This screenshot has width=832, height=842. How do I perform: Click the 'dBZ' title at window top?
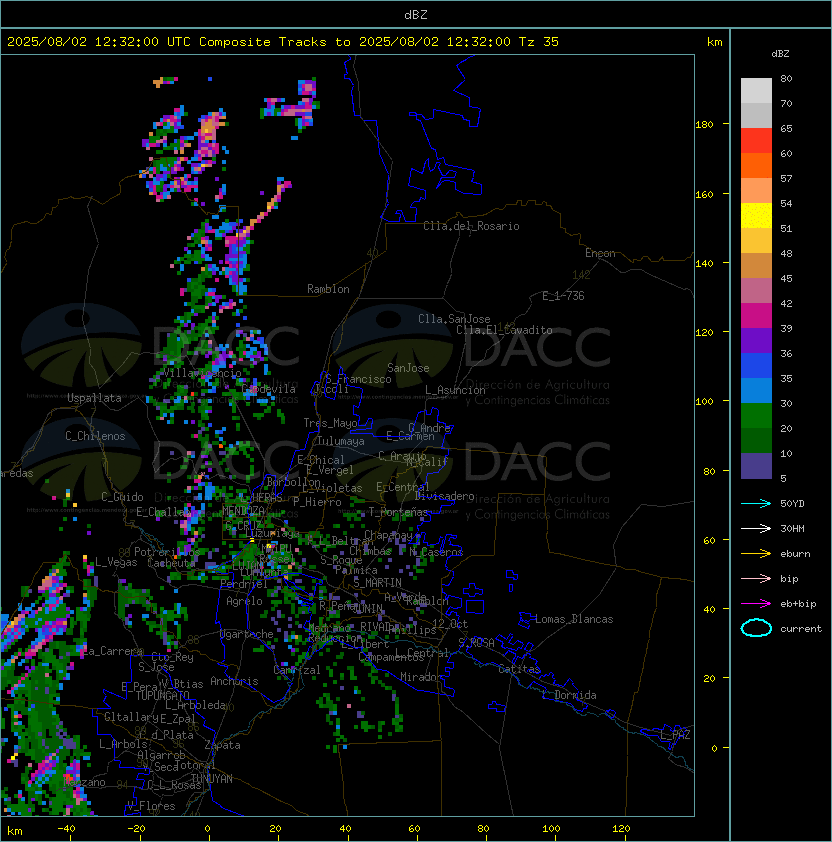(x=416, y=15)
